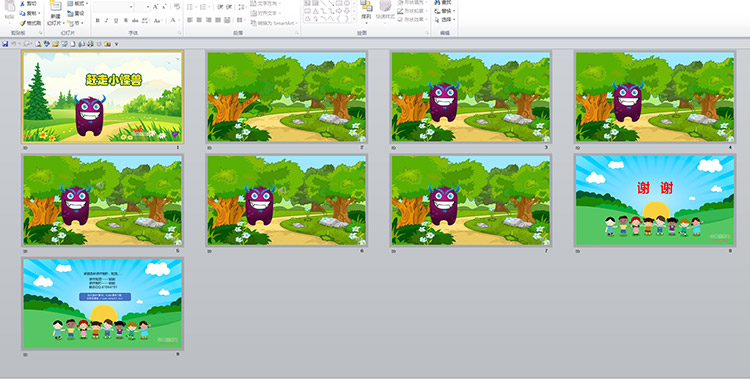Viewport: 750px width, 379px height.
Task: Expand the Select dropdown in editing group
Action: click(x=445, y=20)
